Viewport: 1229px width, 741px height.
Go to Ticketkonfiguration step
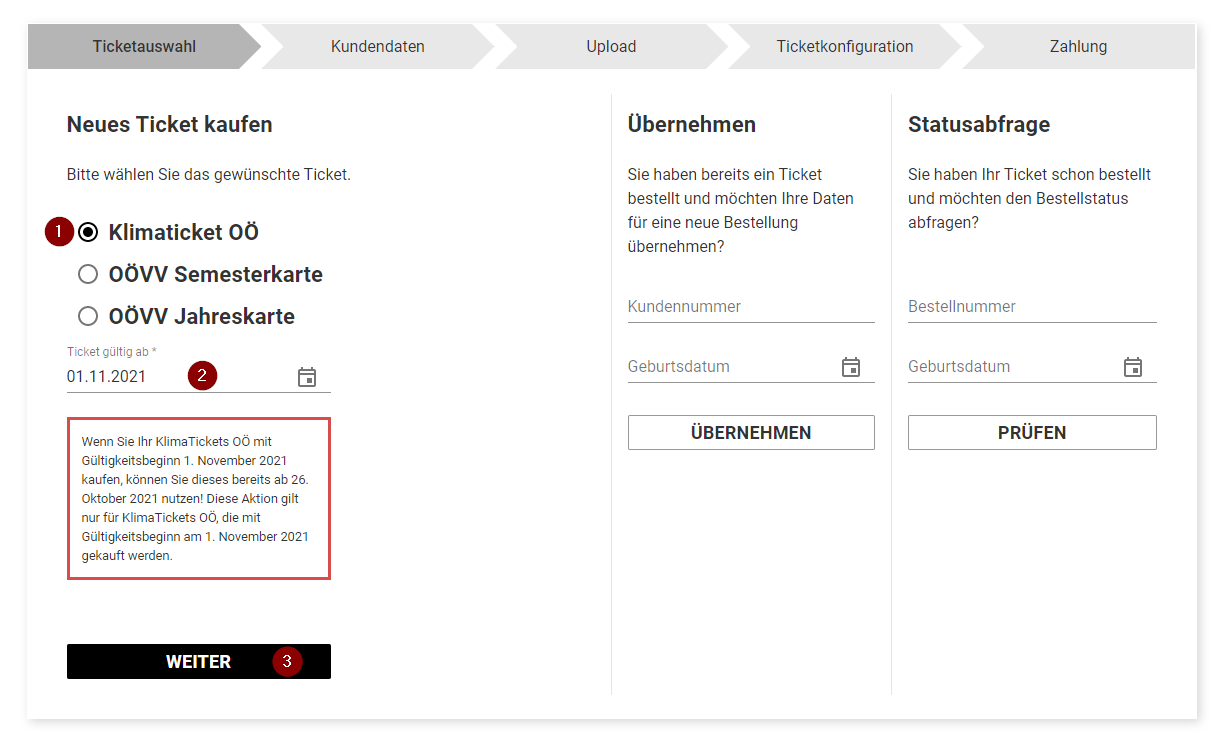[845, 46]
